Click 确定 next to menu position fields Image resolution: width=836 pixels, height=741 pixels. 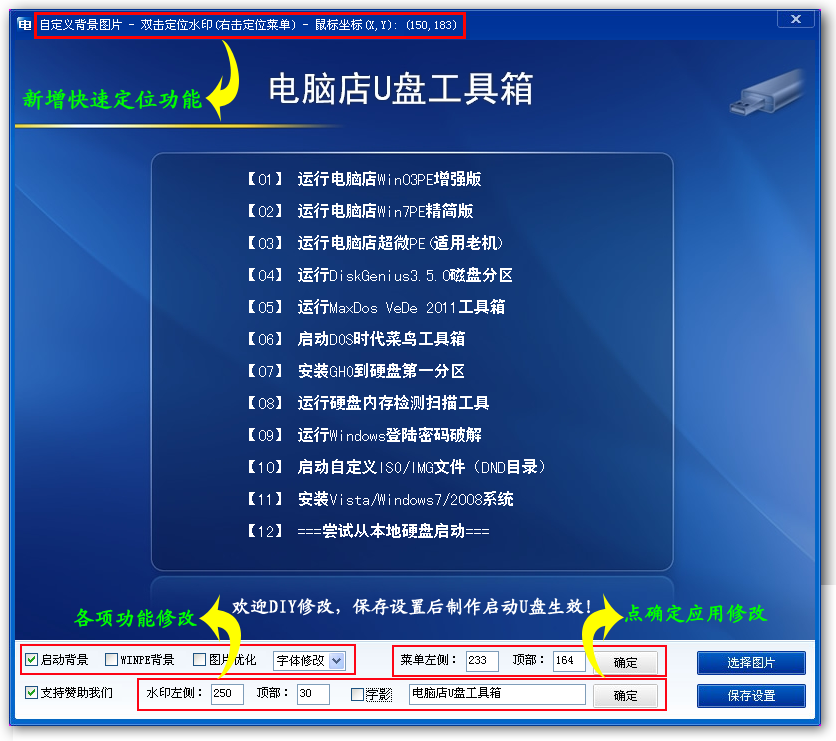(x=625, y=663)
